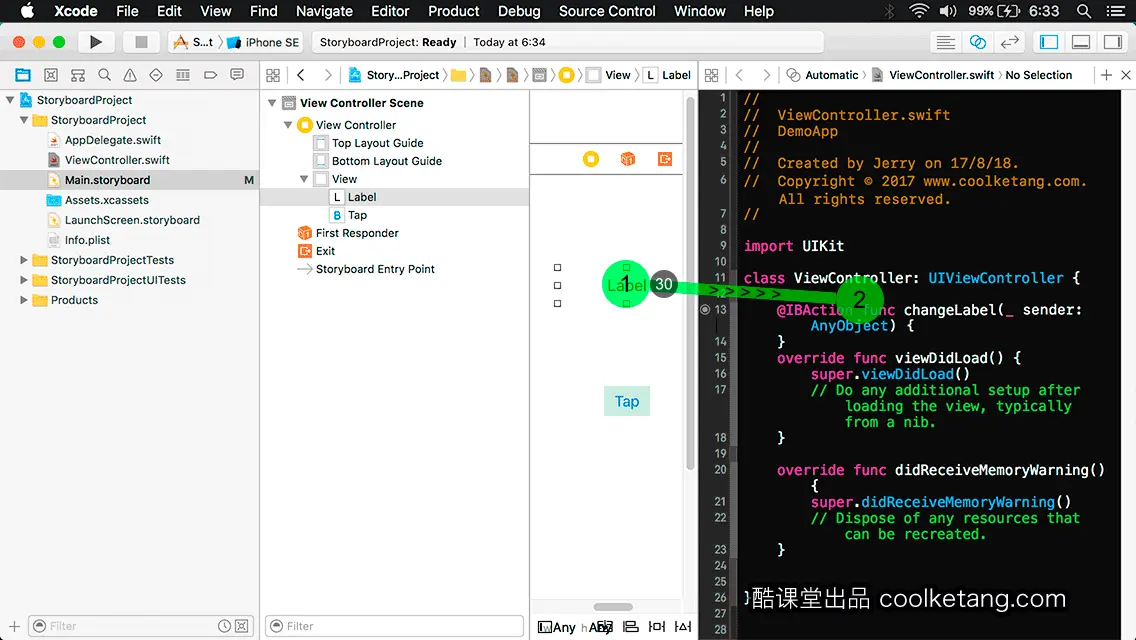Switch to the Assistant editor
Screen dimensions: 1136x640
(977, 42)
